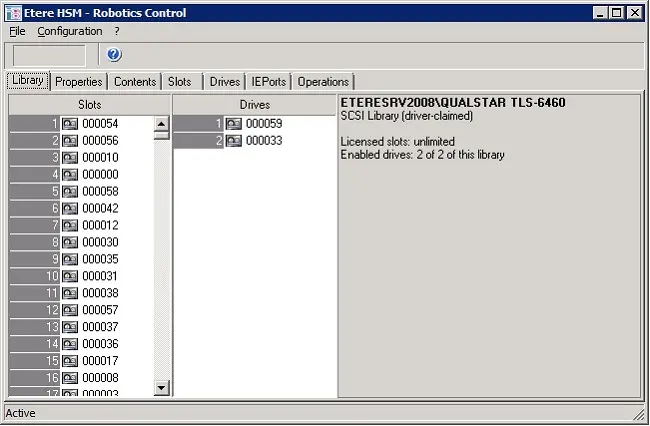
Task: Open the File menu
Action: click(x=17, y=31)
